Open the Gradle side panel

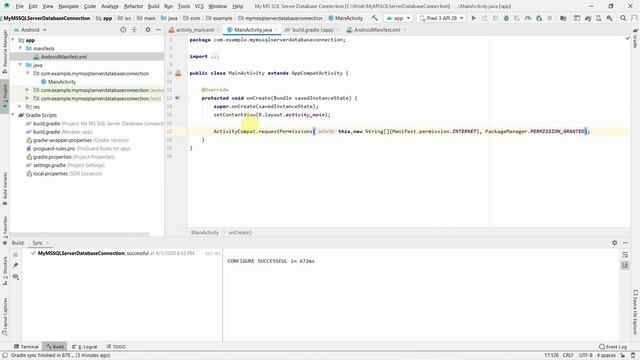(x=635, y=38)
